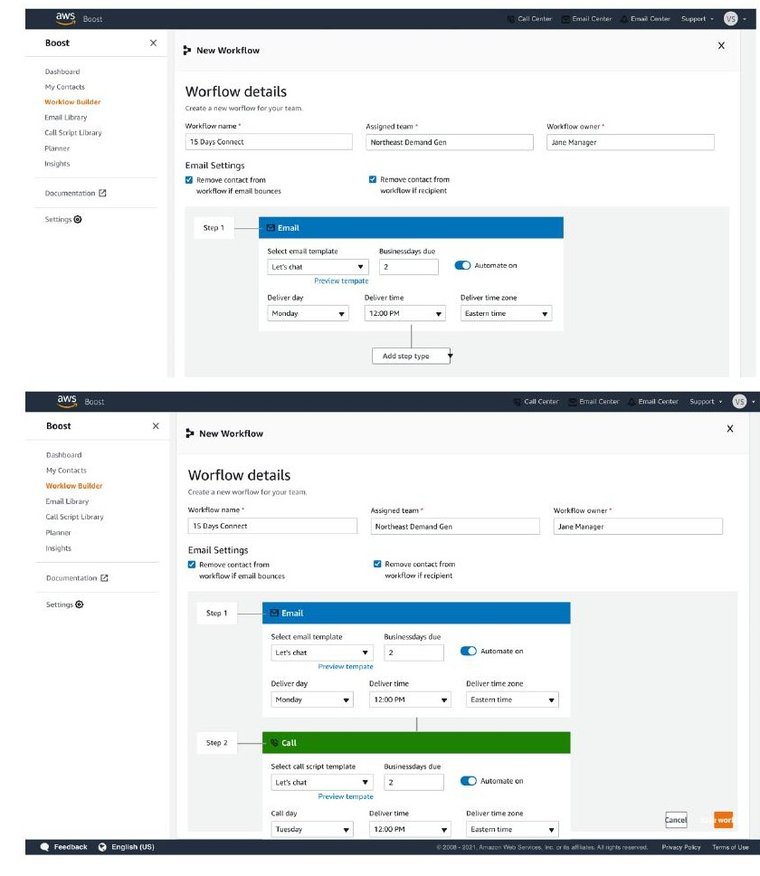
Task: Open Settings gear in the lower window sidebar
Action: [x=79, y=604]
